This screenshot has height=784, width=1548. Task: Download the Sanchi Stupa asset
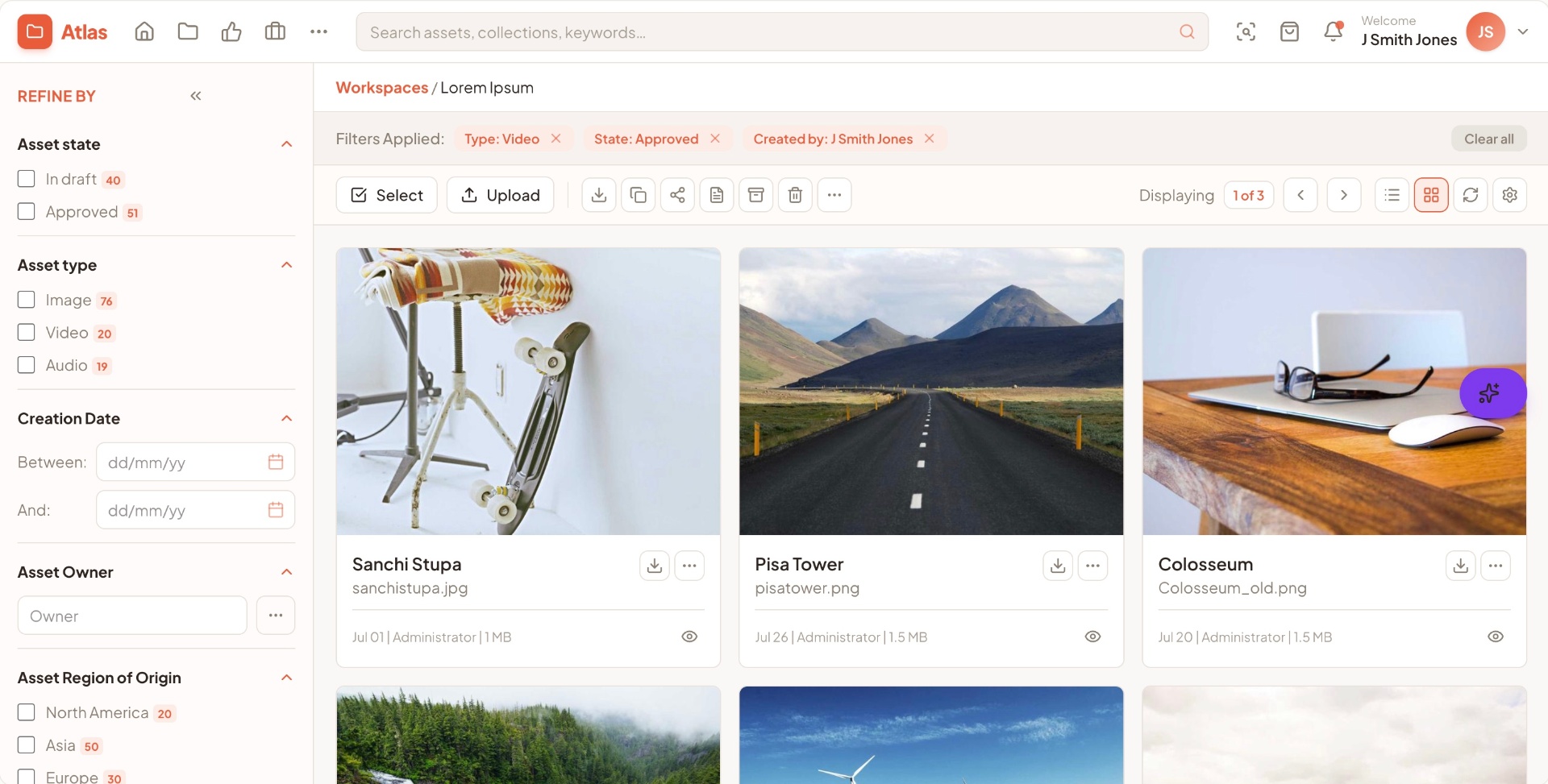point(655,566)
